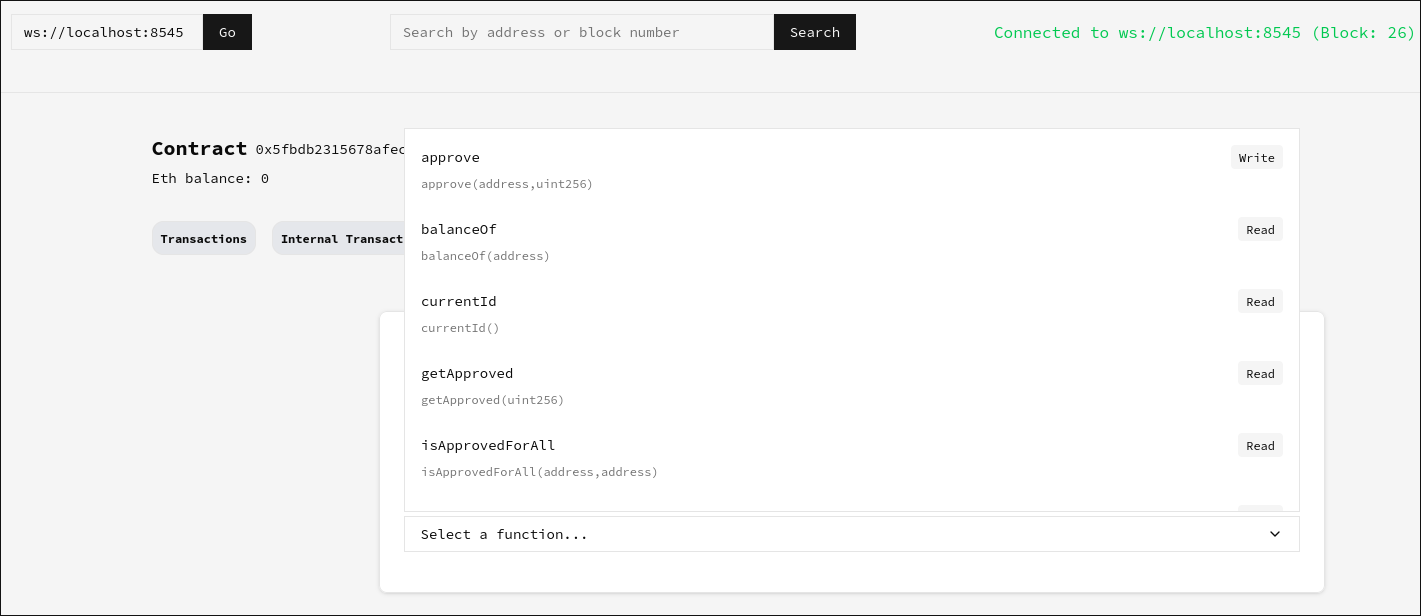1421x616 pixels.
Task: Focus the address or block search box
Action: click(581, 32)
